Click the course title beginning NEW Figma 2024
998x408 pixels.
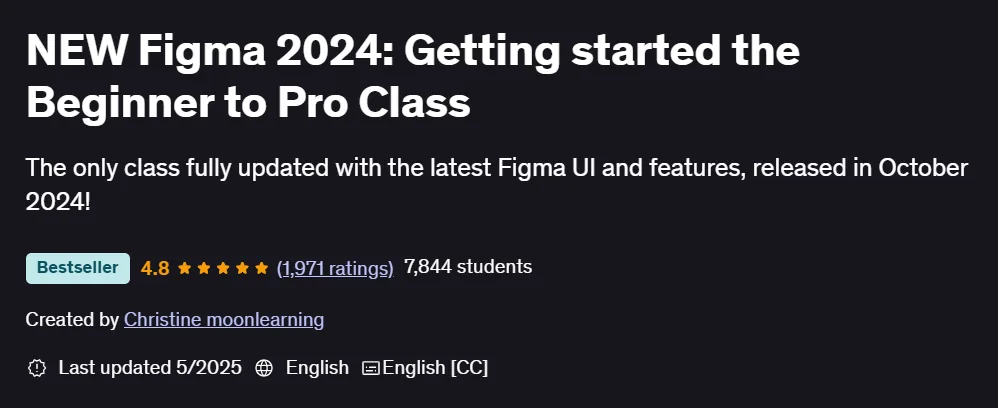coord(412,78)
